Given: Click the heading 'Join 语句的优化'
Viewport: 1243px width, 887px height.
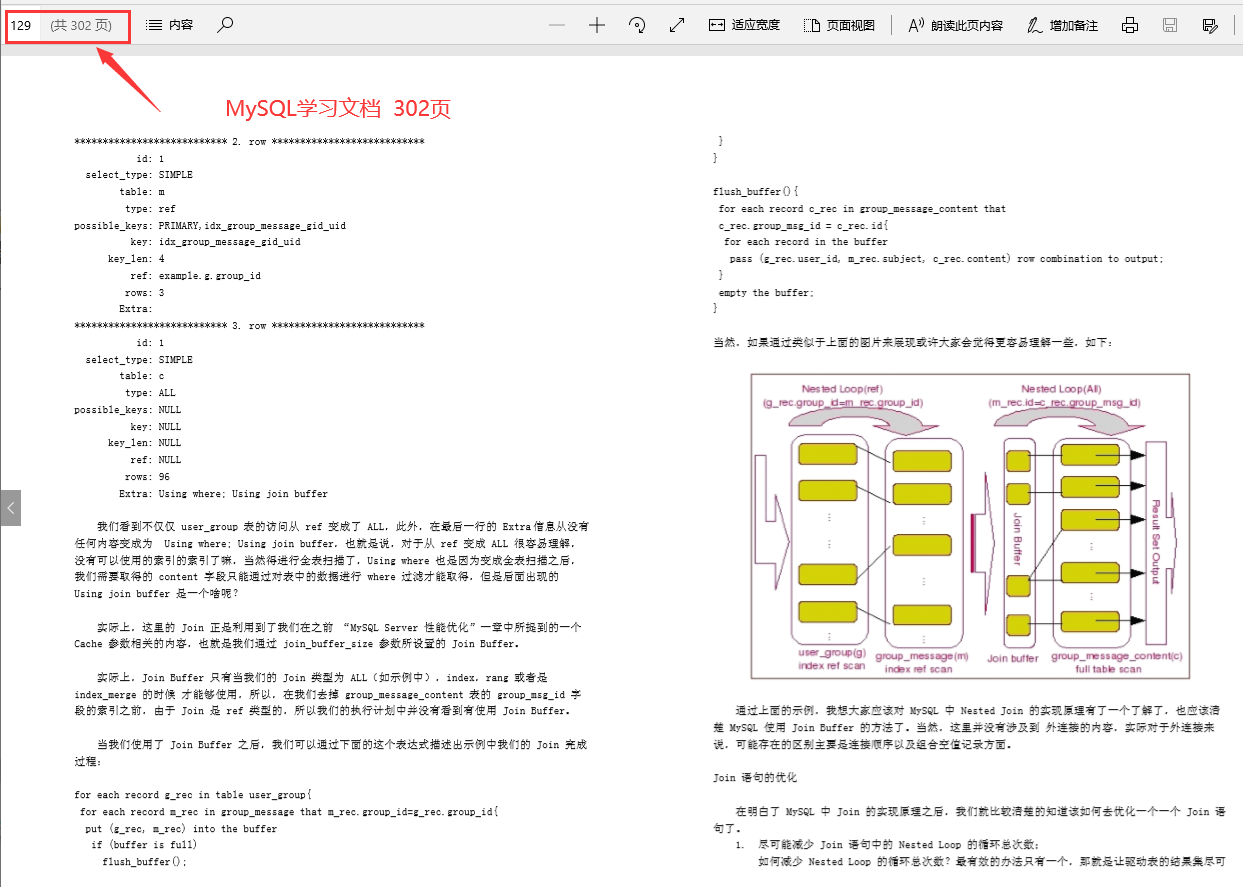Looking at the screenshot, I should coord(755,777).
